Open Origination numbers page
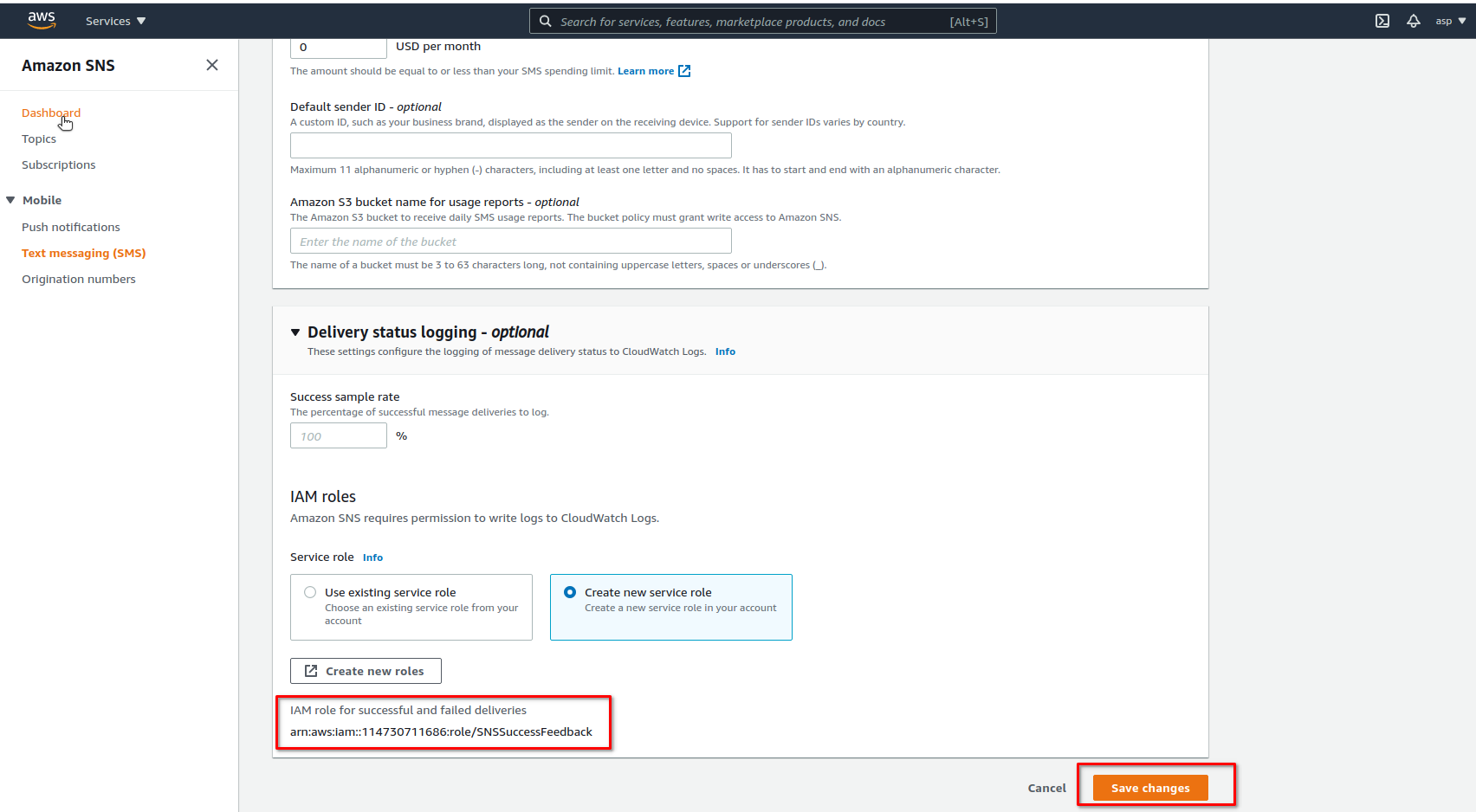Screen dimensions: 1476x812 [79, 279]
